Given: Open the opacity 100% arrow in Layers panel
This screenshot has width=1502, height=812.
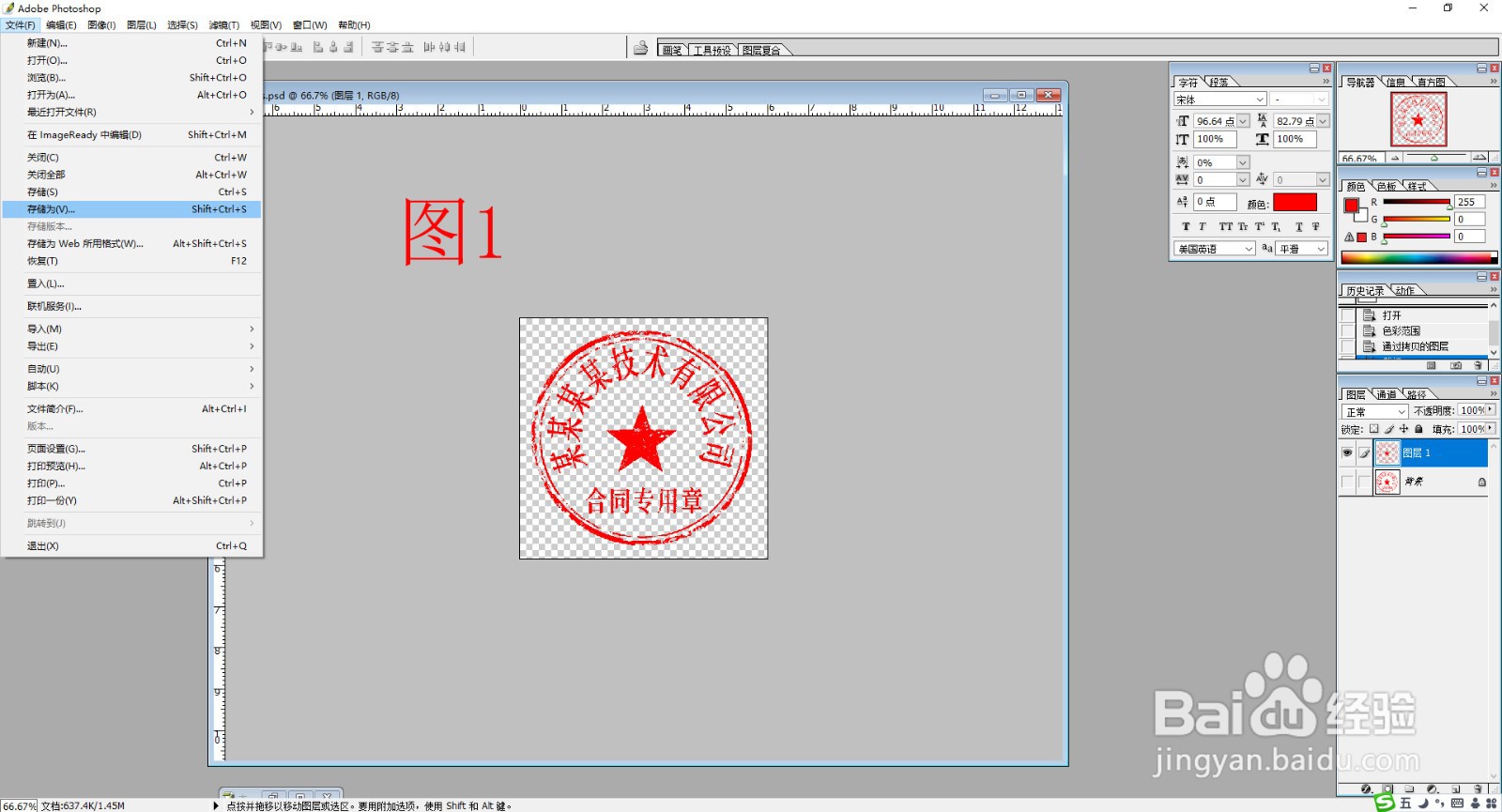Looking at the screenshot, I should point(1491,410).
